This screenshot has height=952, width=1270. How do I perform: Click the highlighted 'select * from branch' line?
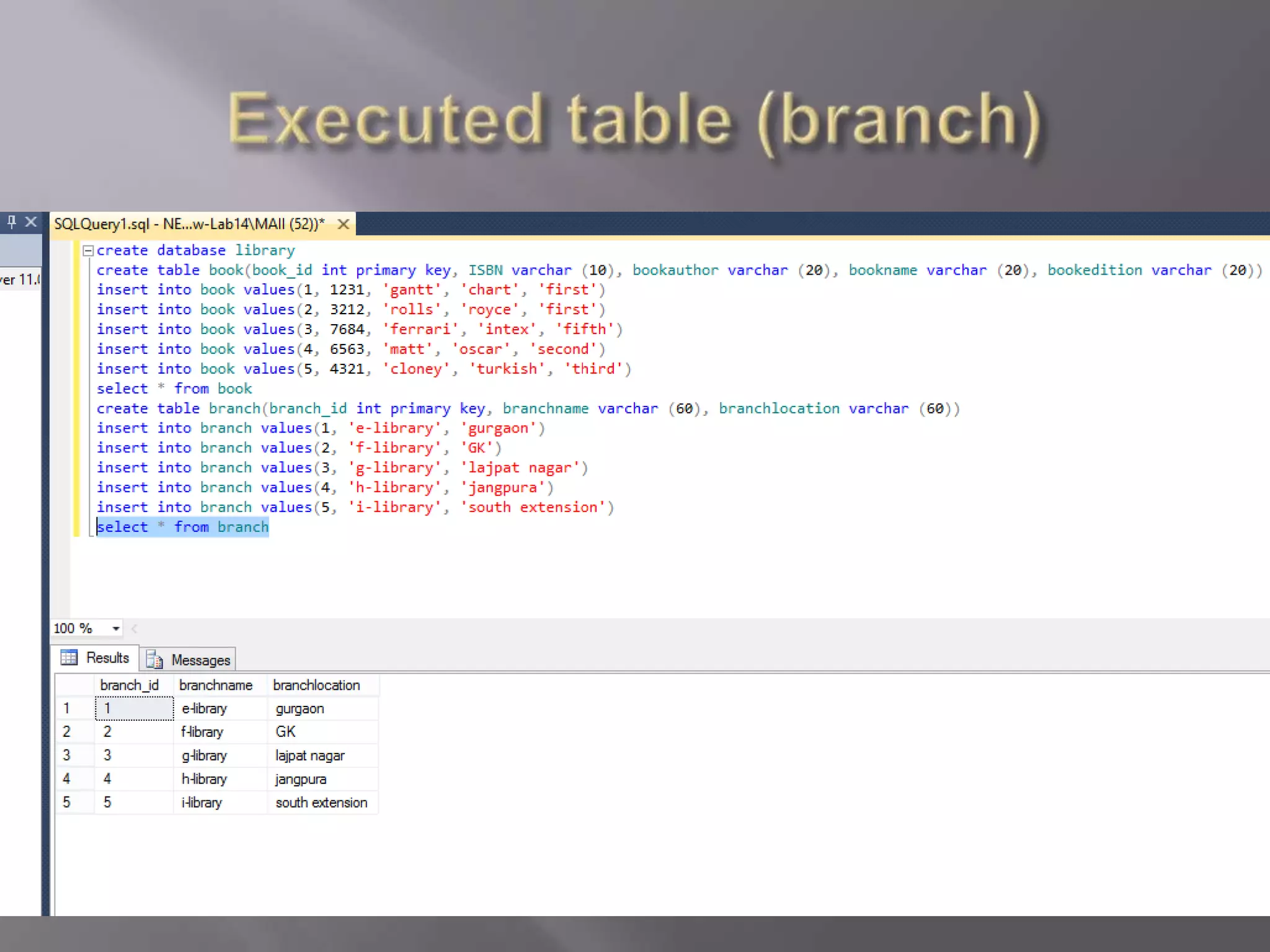(183, 527)
